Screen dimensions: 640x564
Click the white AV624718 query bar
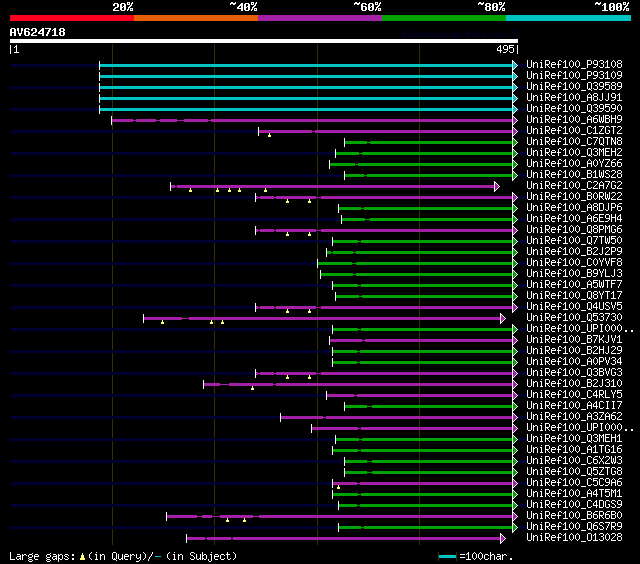(x=264, y=41)
